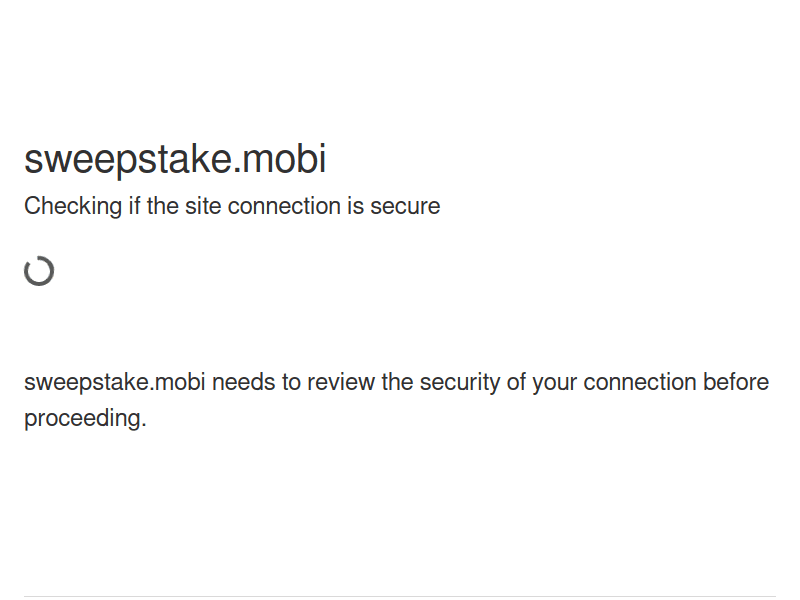
Task: Click the horizontal divider line near the bottom
Action: (400, 597)
